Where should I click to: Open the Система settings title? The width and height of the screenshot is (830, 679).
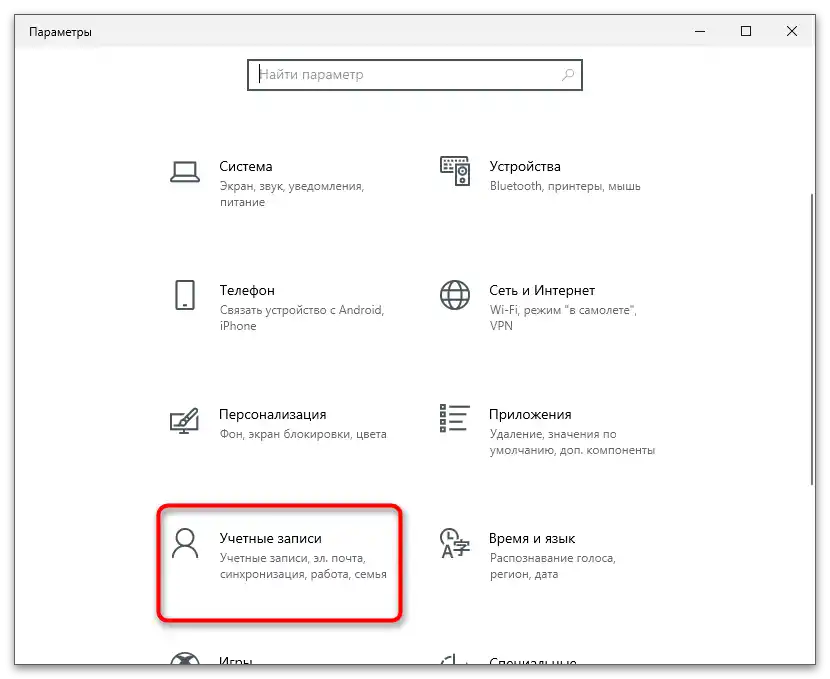(x=246, y=167)
